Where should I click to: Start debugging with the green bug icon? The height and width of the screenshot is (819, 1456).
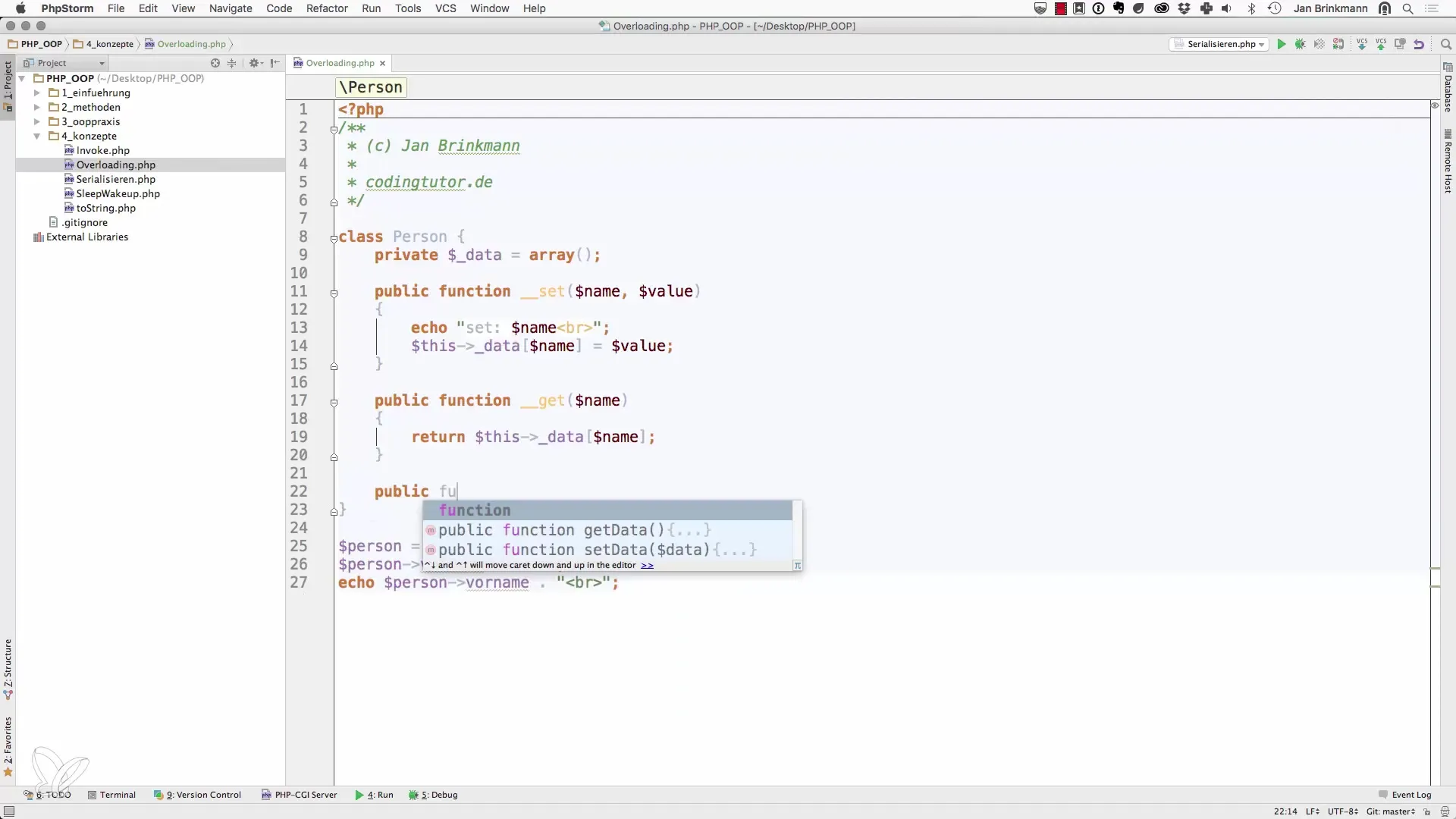[1300, 44]
